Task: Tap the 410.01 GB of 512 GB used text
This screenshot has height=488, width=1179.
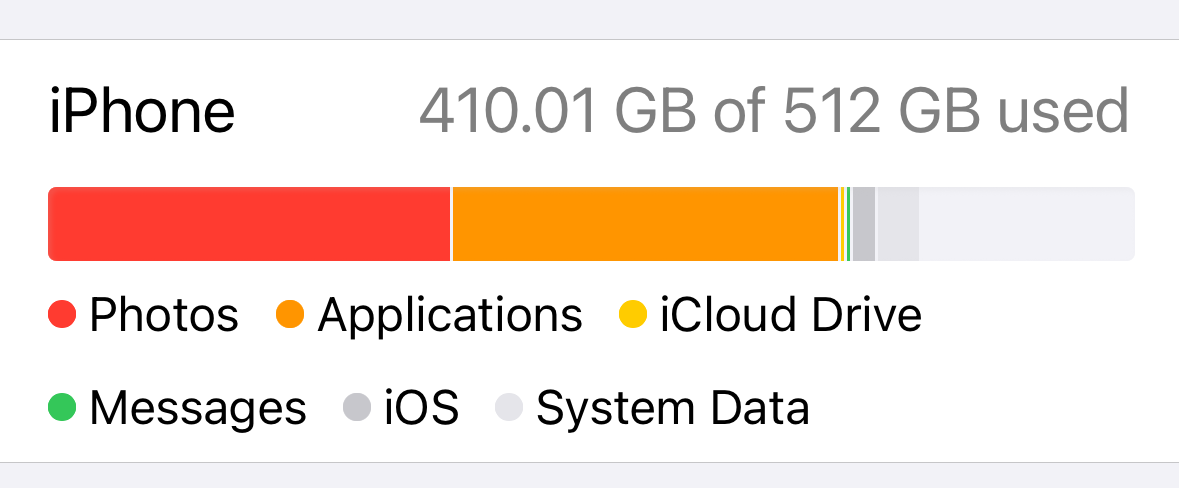Action: click(x=774, y=112)
